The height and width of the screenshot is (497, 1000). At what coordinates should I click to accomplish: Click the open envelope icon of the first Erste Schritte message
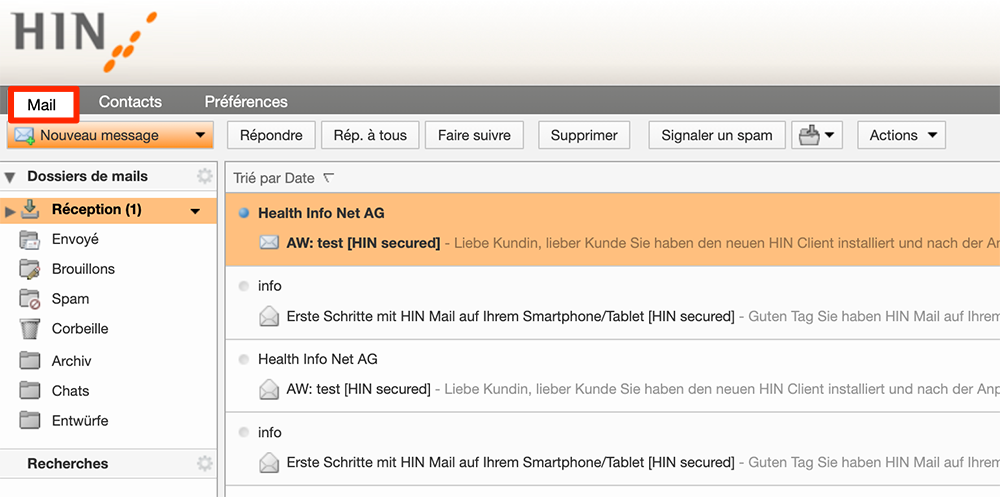pyautogui.click(x=270, y=316)
